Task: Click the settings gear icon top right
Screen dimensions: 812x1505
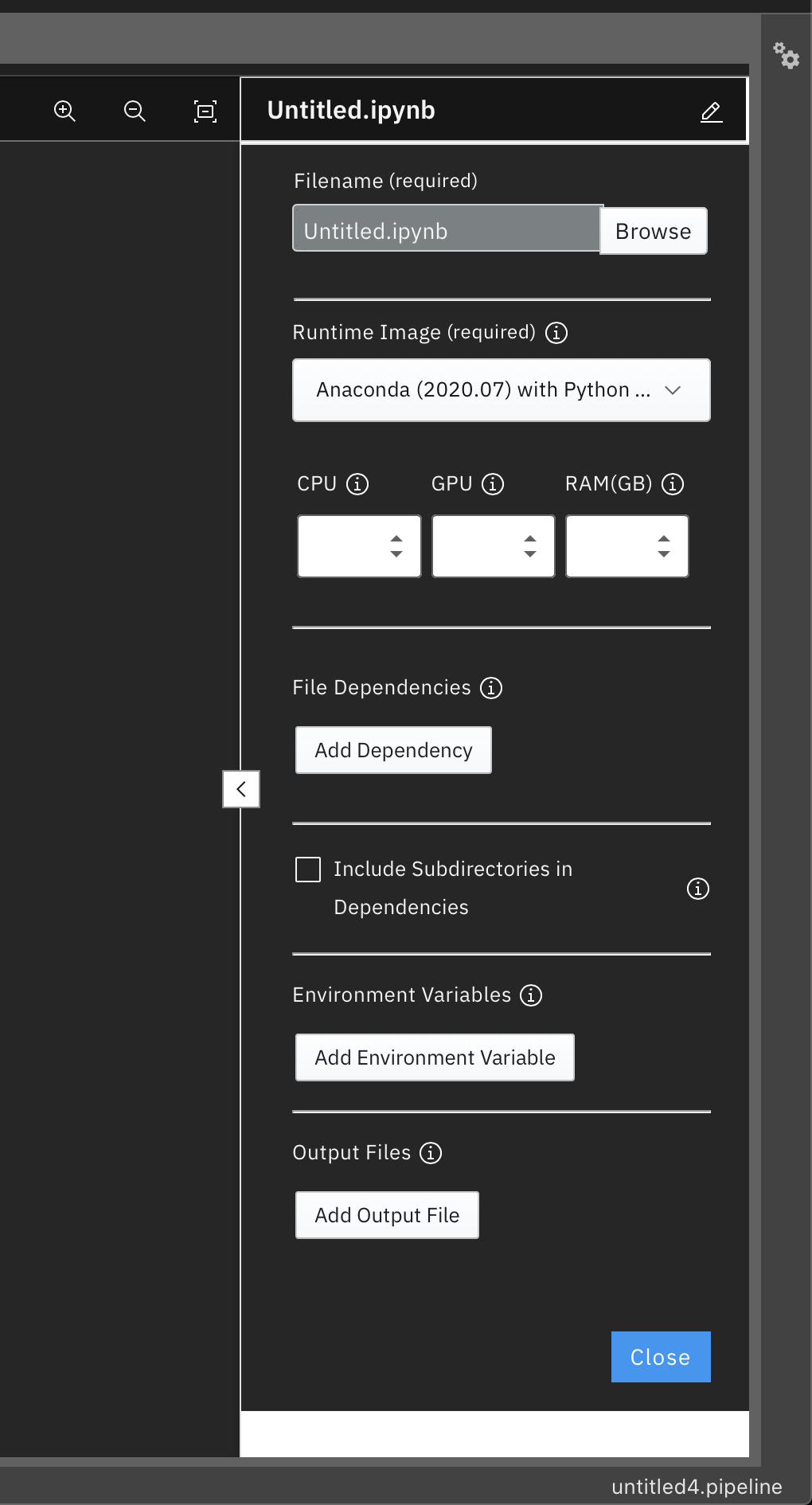Action: tap(787, 57)
